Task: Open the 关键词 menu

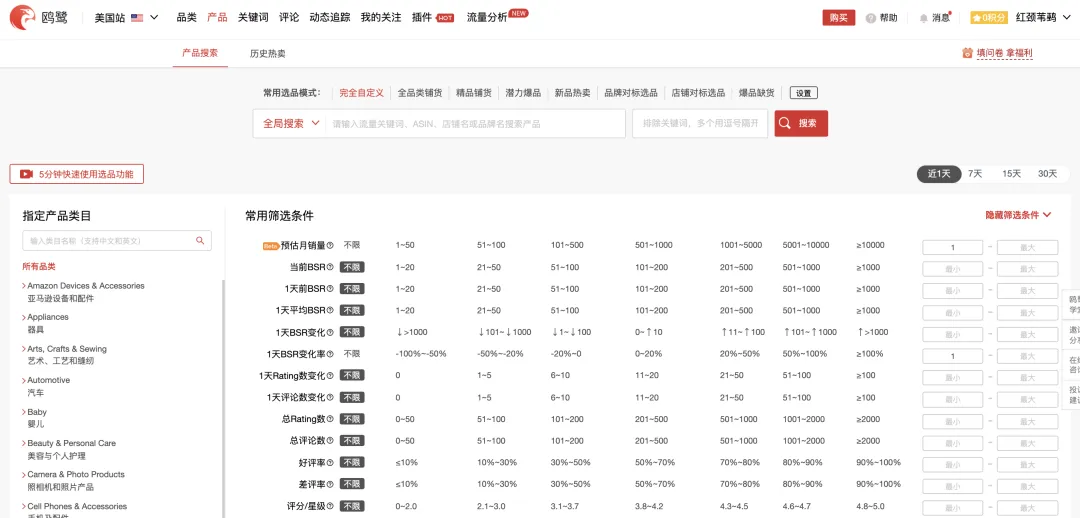Action: [x=253, y=18]
